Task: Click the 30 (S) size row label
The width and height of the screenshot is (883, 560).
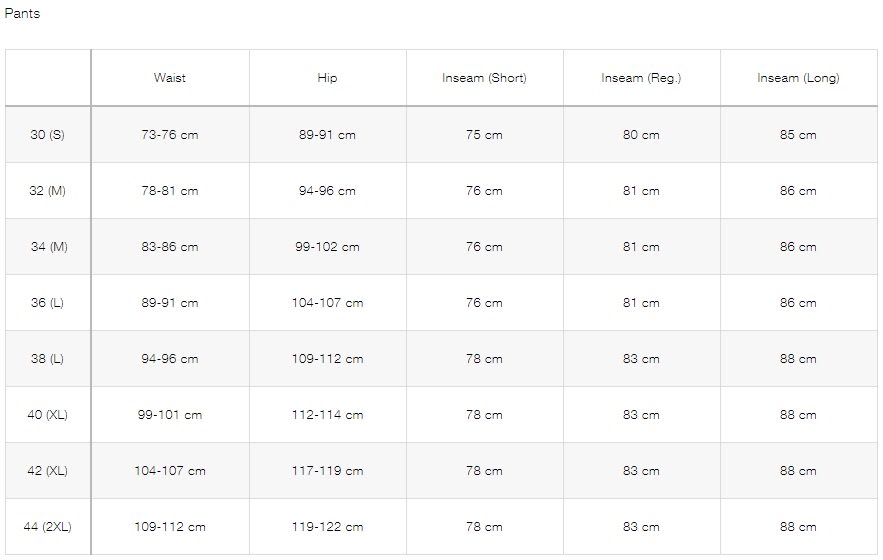Action: click(x=47, y=135)
